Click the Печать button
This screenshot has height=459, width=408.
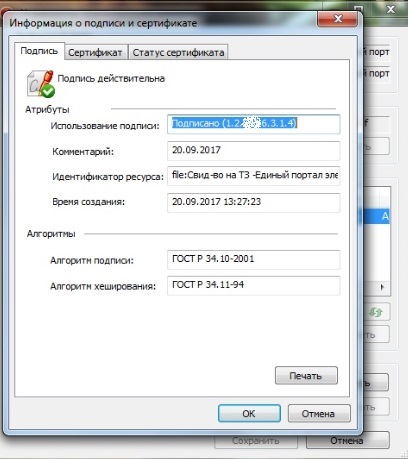point(306,376)
